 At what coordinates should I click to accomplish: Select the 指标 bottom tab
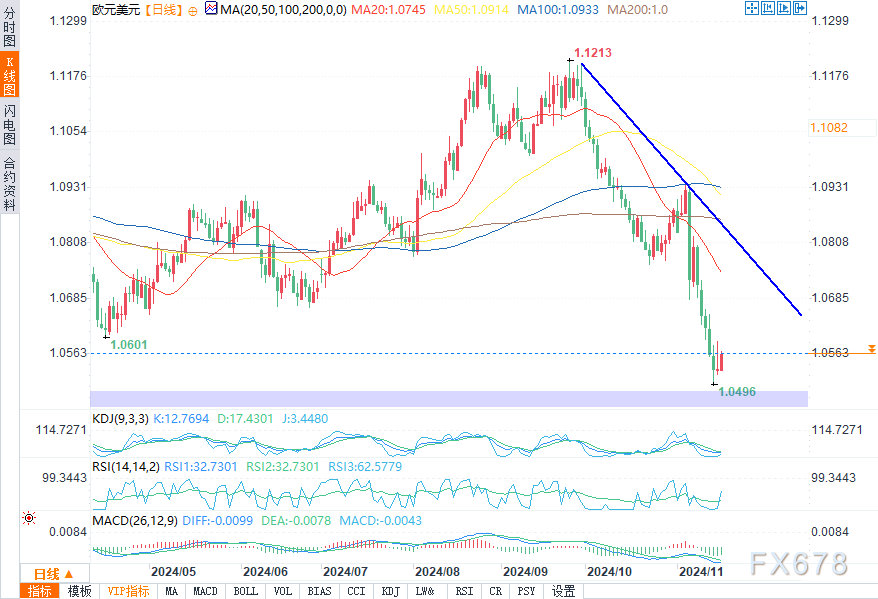click(x=39, y=591)
